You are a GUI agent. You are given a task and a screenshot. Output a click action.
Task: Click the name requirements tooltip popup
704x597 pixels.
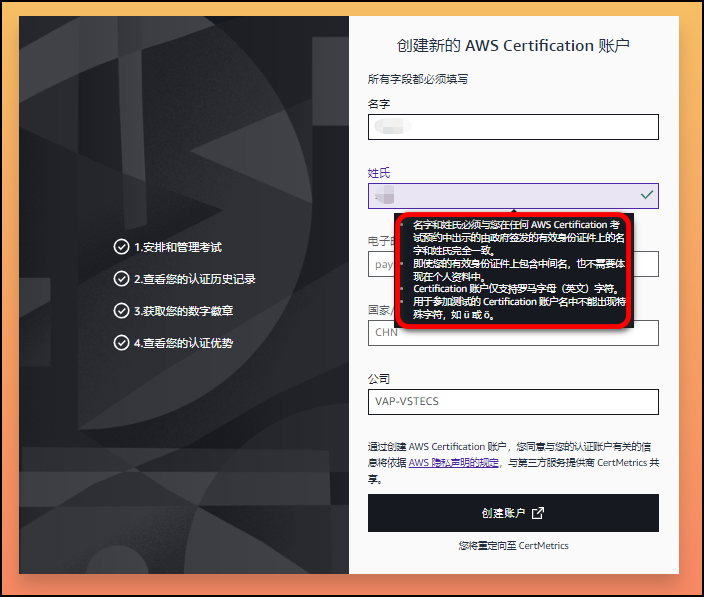pos(514,270)
